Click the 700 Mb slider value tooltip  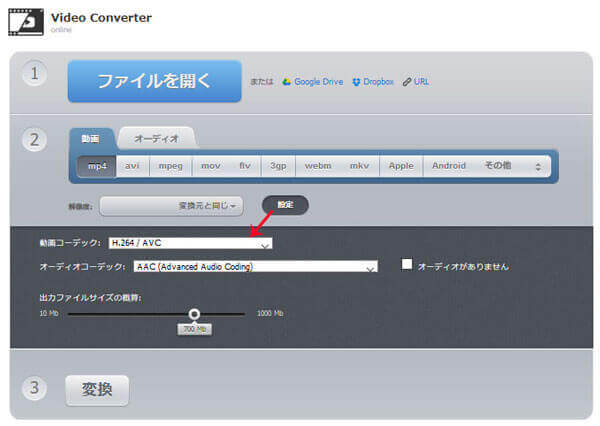coord(194,329)
